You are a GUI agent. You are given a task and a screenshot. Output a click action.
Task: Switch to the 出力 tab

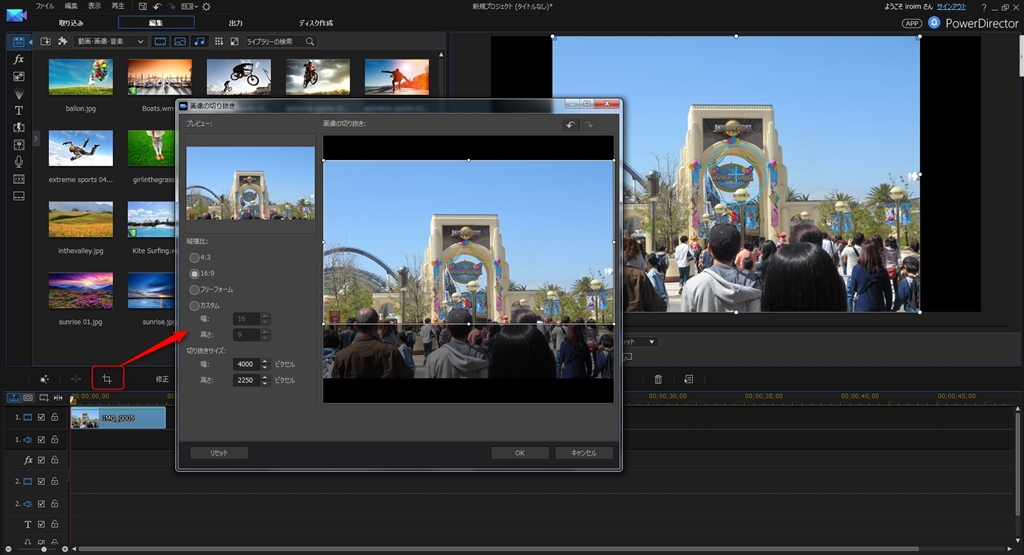pyautogui.click(x=235, y=23)
